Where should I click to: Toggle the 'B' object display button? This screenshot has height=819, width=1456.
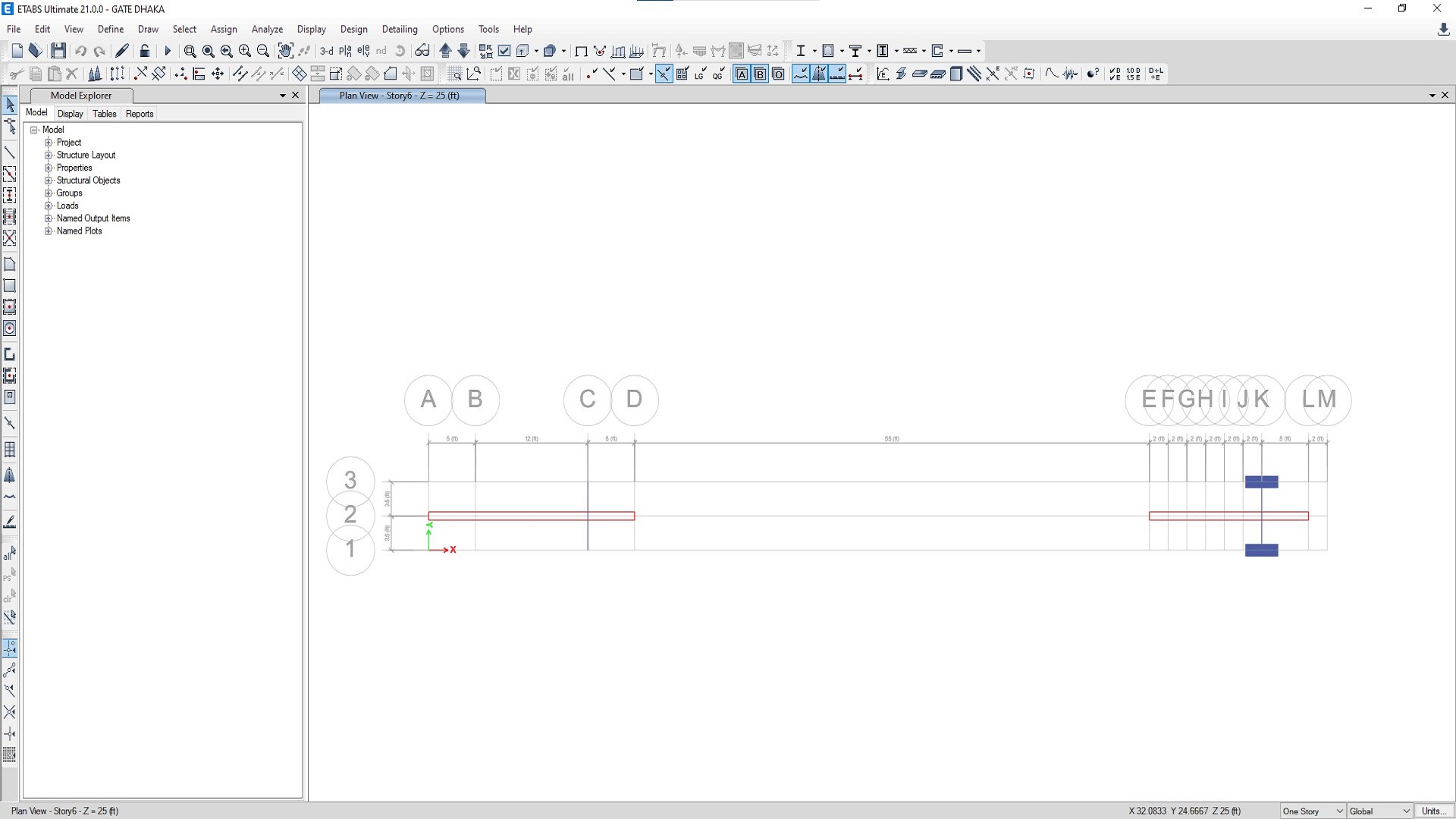tap(760, 74)
